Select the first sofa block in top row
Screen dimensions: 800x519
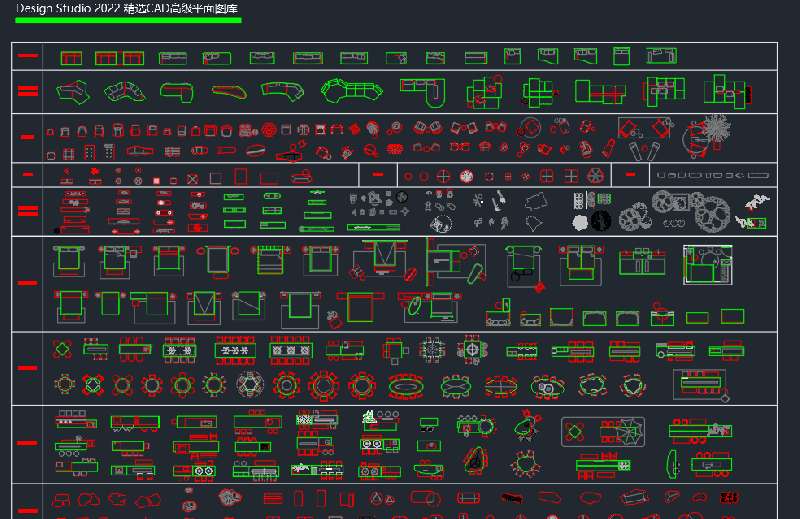[70, 58]
